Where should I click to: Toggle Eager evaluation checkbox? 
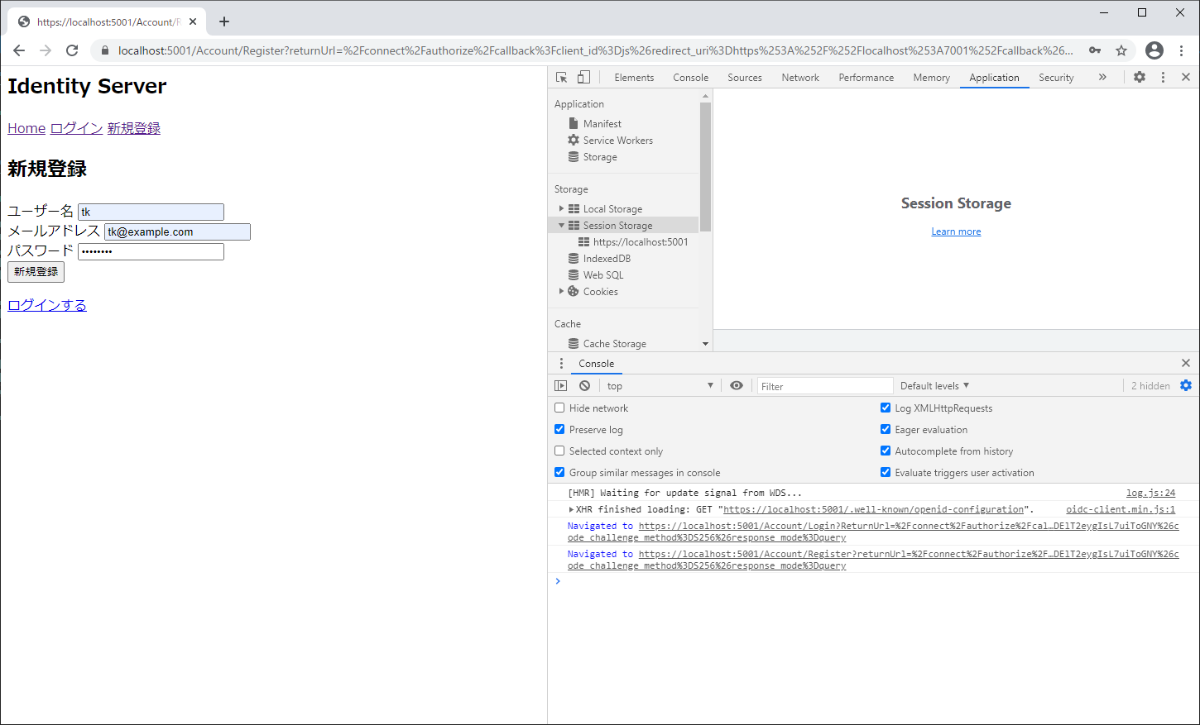pos(885,429)
